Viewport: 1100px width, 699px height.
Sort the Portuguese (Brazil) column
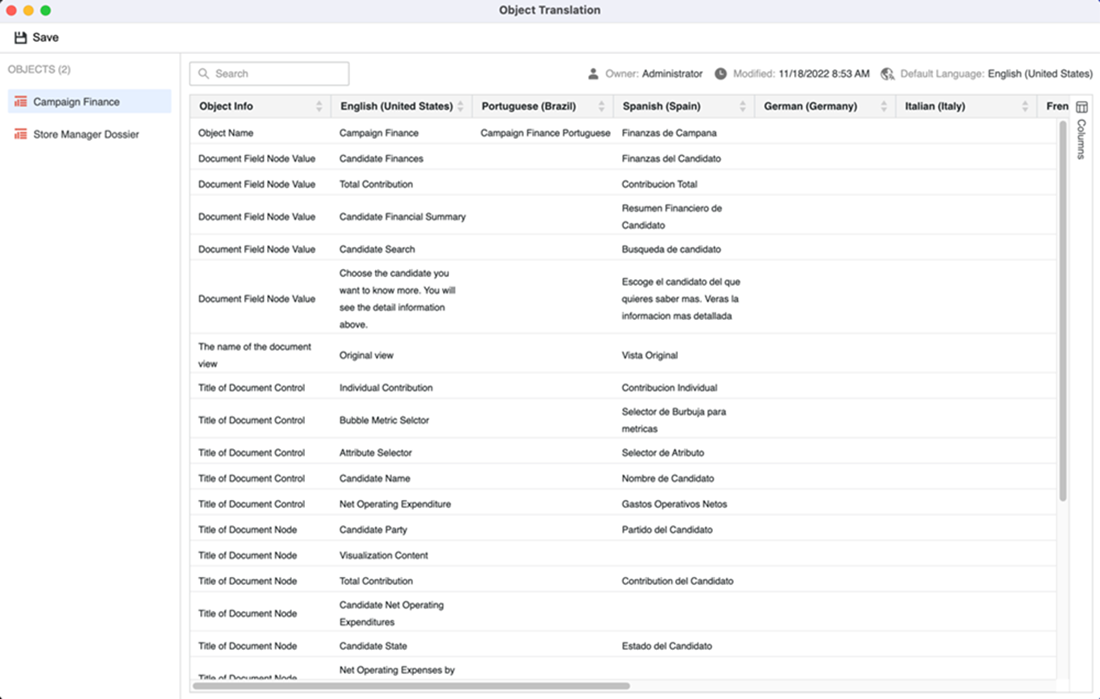(x=601, y=107)
